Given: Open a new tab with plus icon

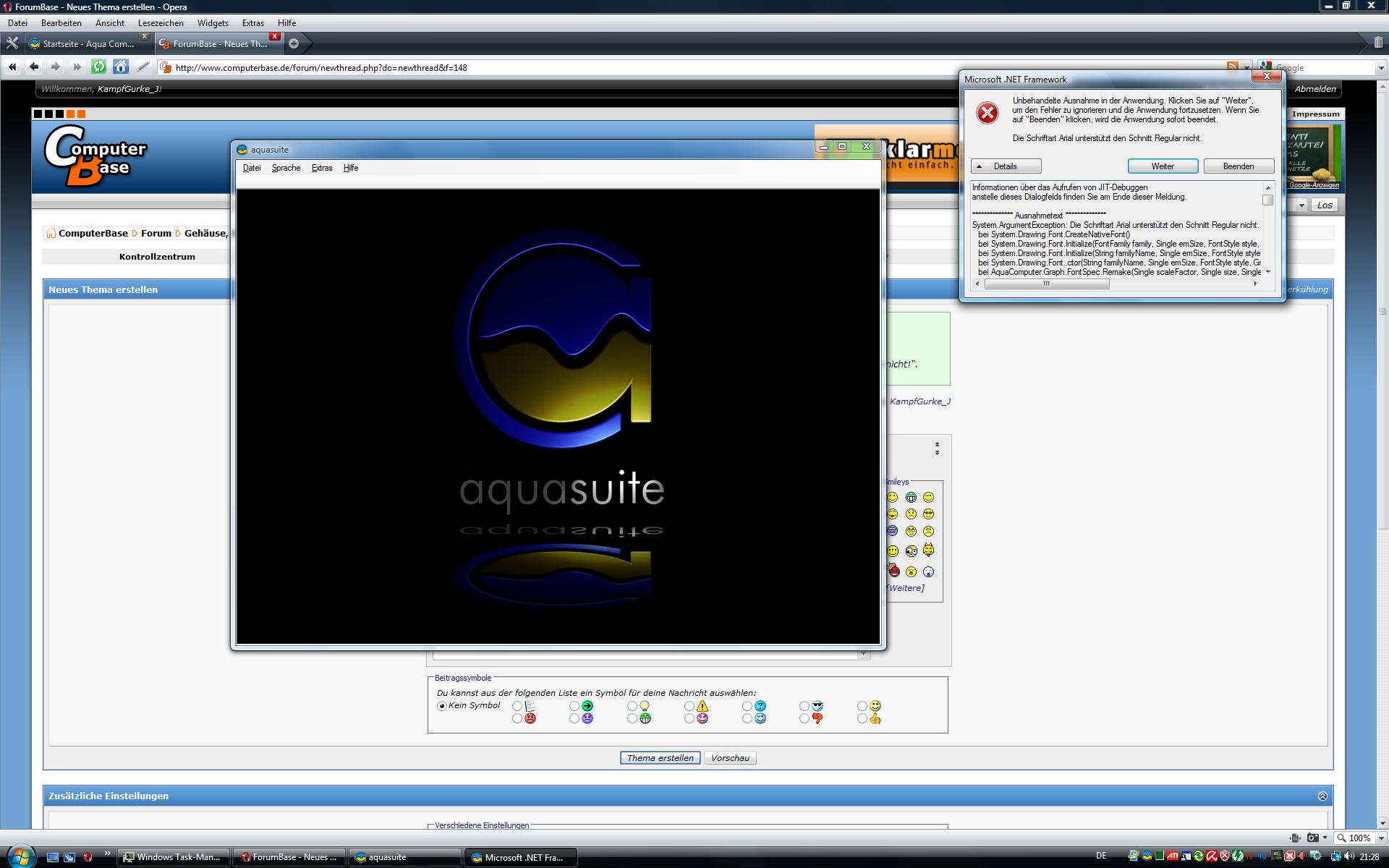Looking at the screenshot, I should click(x=294, y=43).
